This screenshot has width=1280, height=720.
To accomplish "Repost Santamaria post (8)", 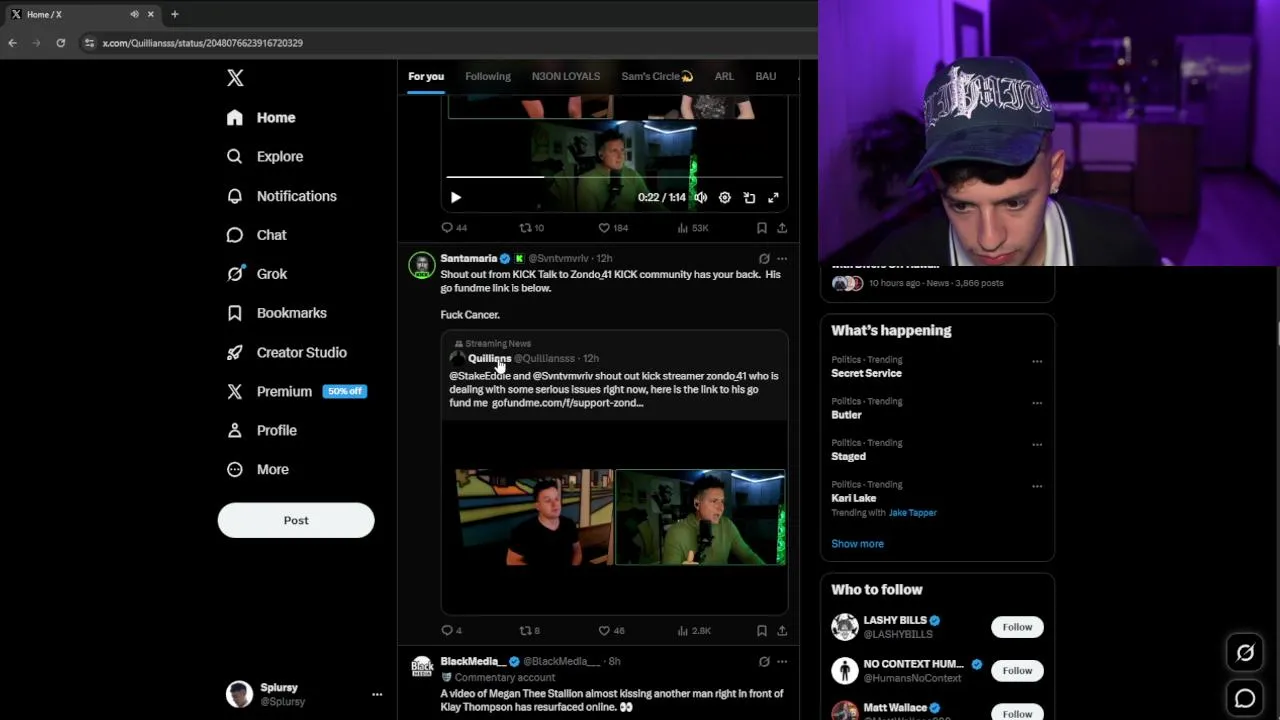I will [x=529, y=631].
